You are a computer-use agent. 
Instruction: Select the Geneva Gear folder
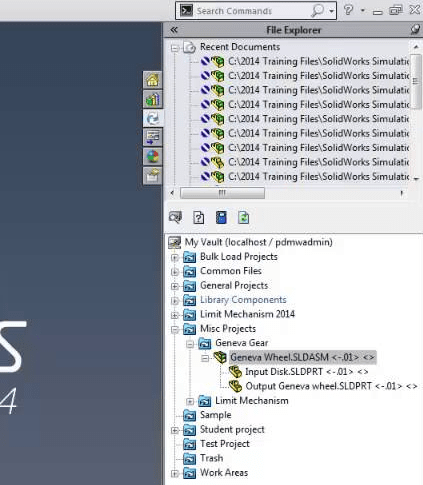tap(242, 343)
